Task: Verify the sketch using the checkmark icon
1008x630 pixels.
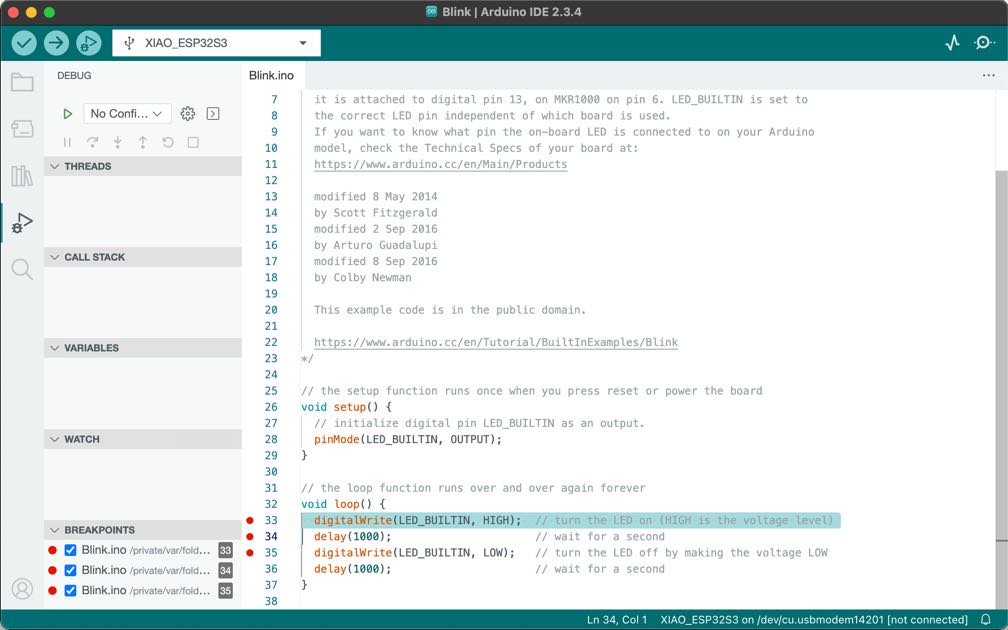Action: tap(23, 42)
